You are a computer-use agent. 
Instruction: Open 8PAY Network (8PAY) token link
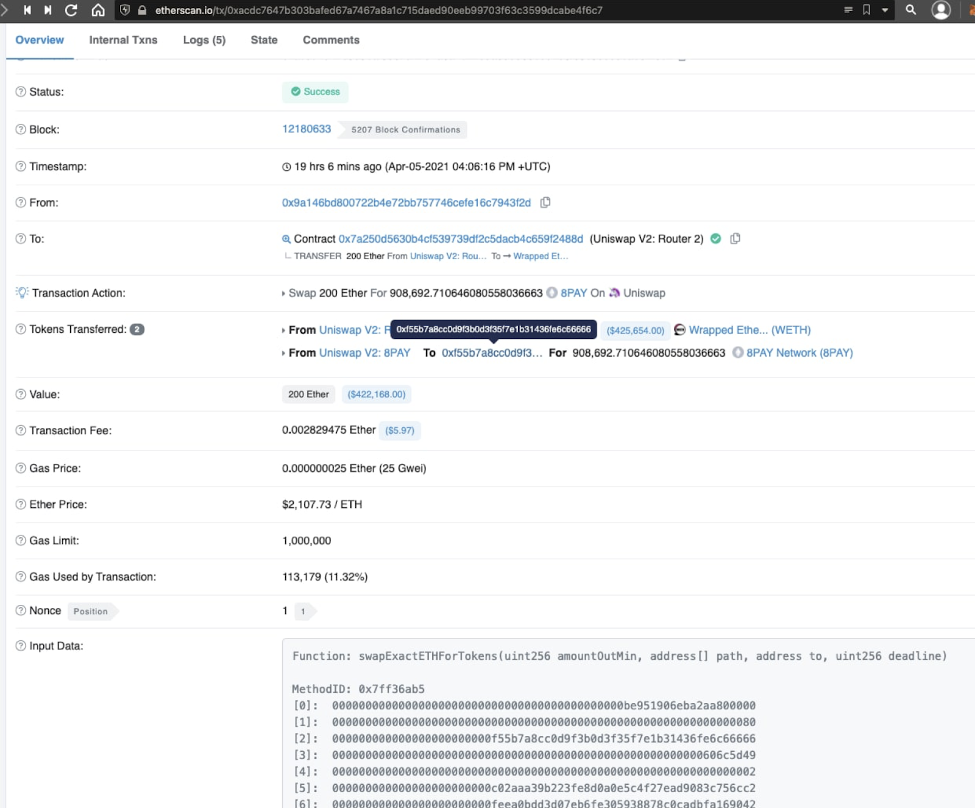click(799, 353)
